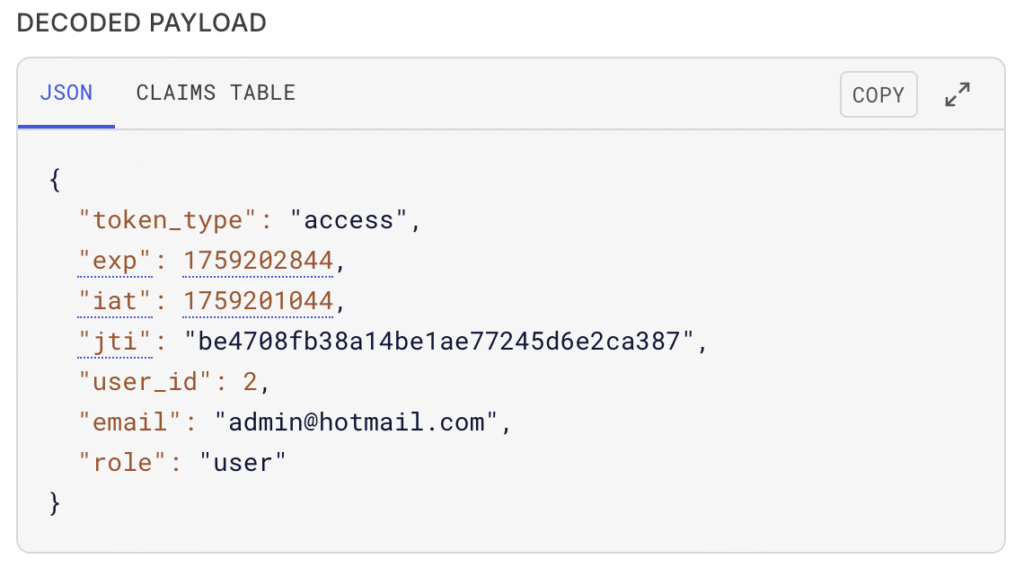Expand the decoded payload panel to fullscreen
This screenshot has width=1024, height=577.
[957, 95]
